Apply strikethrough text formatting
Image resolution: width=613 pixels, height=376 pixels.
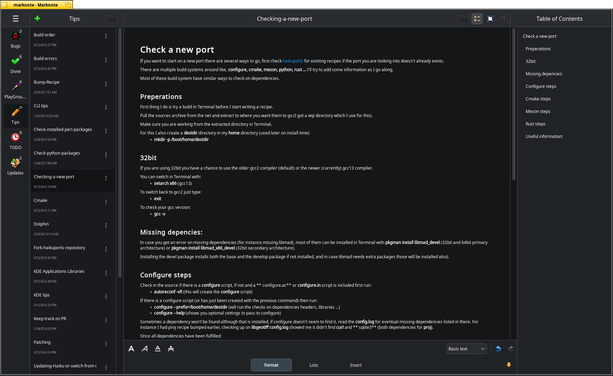coord(171,349)
